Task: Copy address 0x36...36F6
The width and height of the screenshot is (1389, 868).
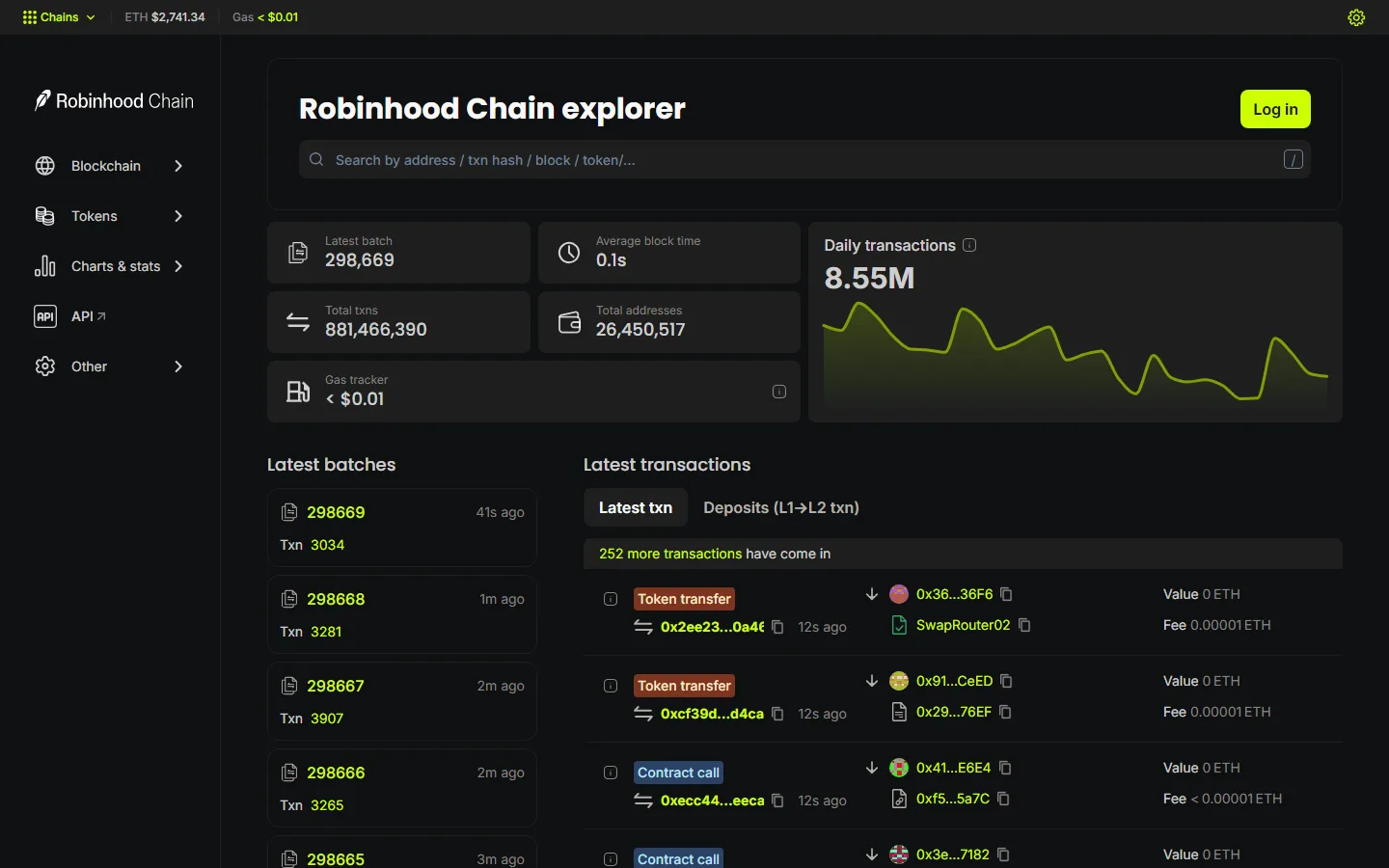Action: pos(1006,594)
